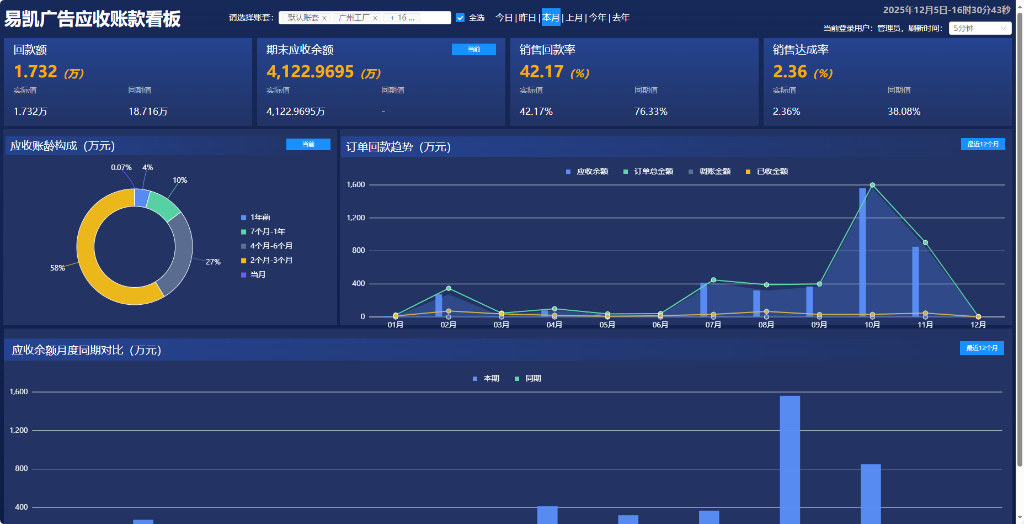The image size is (1024, 524).
Task: Toggle the 2个月-3个月 legend entry
Action: (x=266, y=260)
